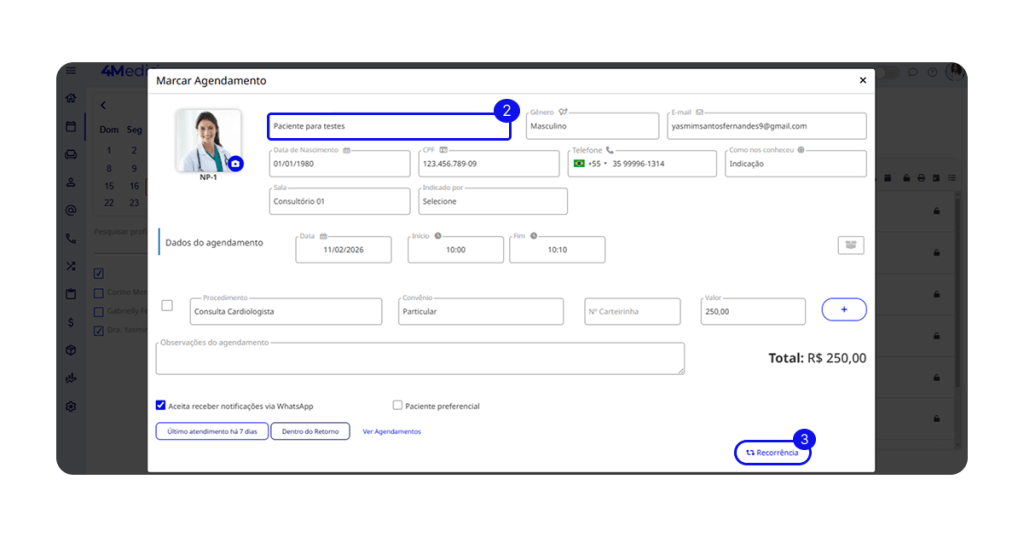Close the Marcar Agendamento dialog
The width and height of the screenshot is (1024, 537).
click(x=862, y=80)
